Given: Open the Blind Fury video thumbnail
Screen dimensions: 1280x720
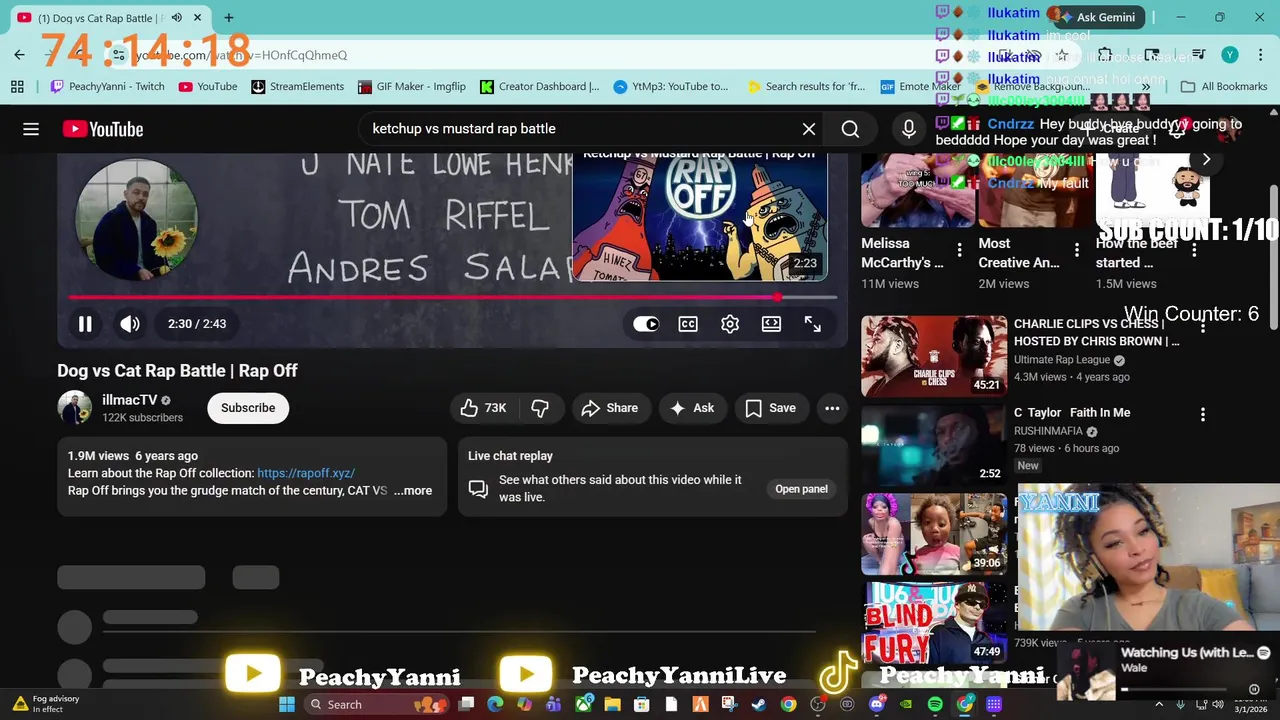Looking at the screenshot, I should tap(934, 621).
